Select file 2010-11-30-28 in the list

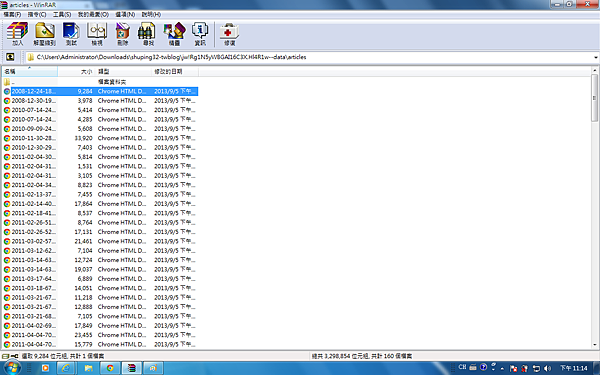(100, 138)
